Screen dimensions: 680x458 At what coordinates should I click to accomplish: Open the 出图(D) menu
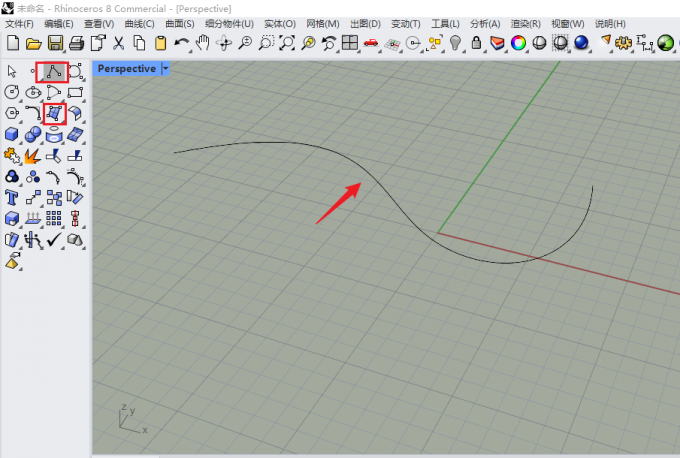pos(365,24)
